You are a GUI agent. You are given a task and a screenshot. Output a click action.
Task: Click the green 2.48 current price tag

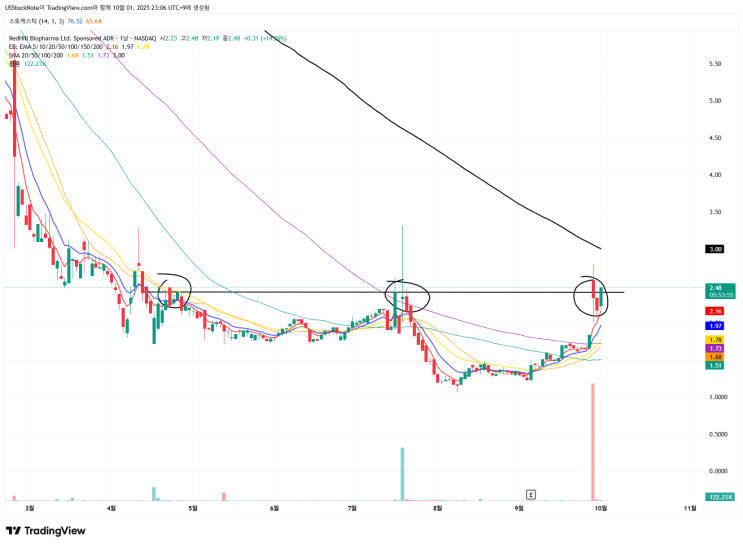point(721,291)
